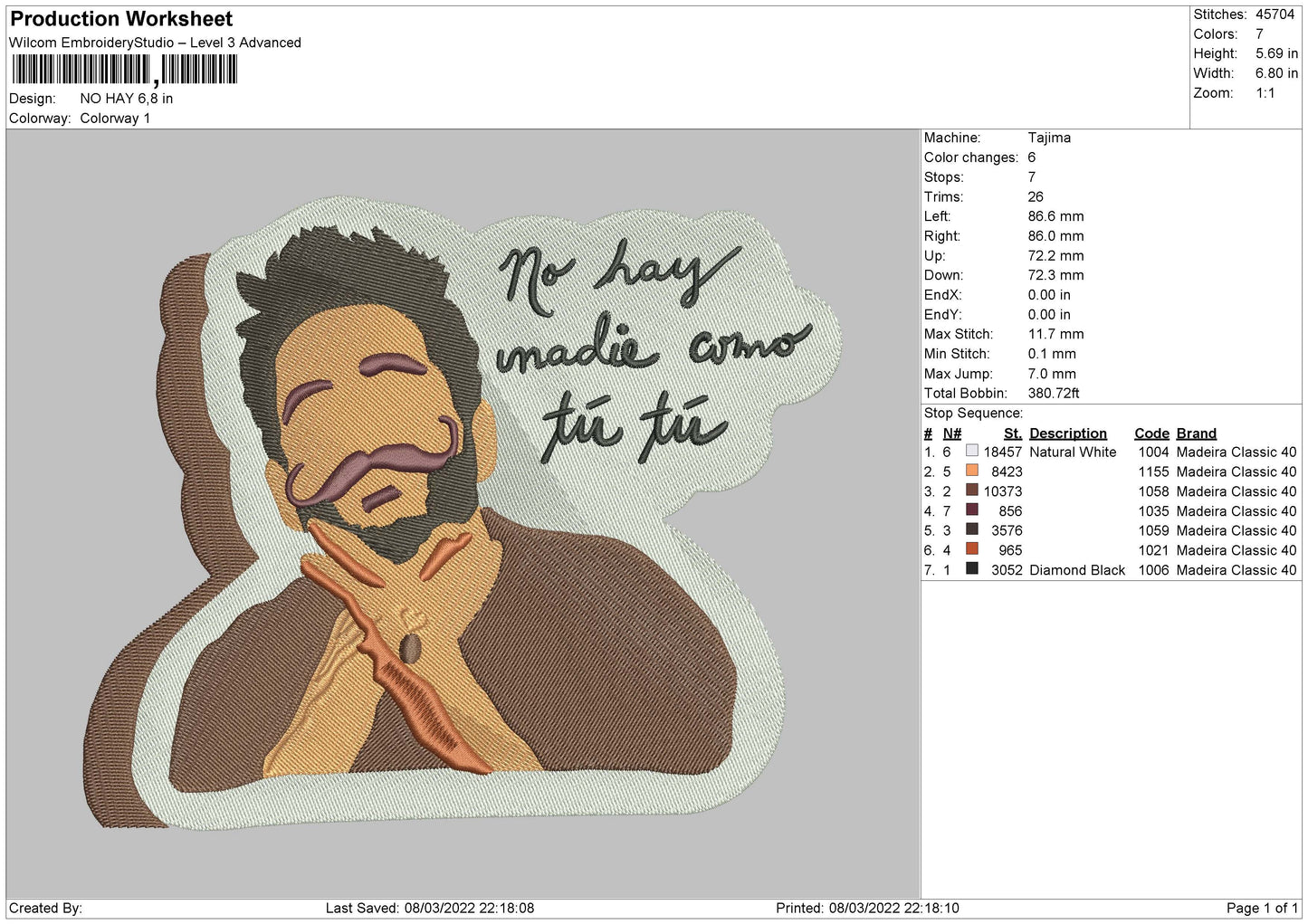Click the barcode under the worksheet title

(x=125, y=70)
